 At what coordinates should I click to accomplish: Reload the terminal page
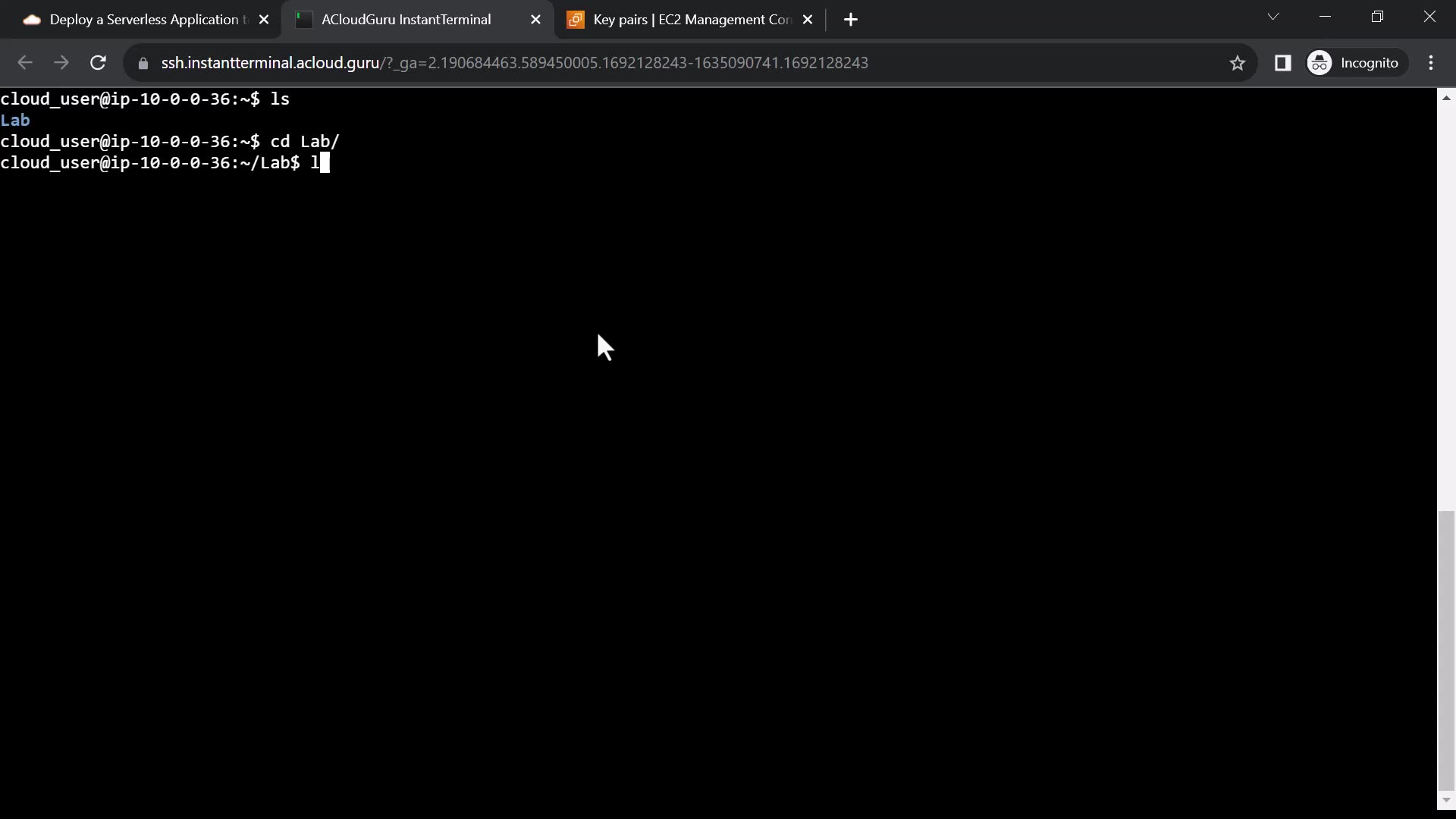[x=98, y=63]
